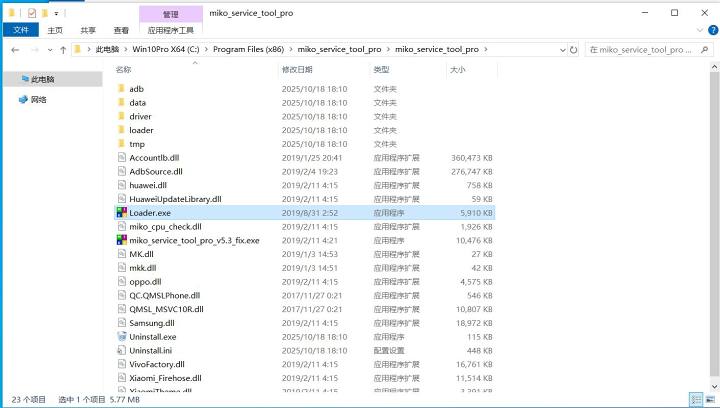Select 网络 in navigation pane

point(33,100)
